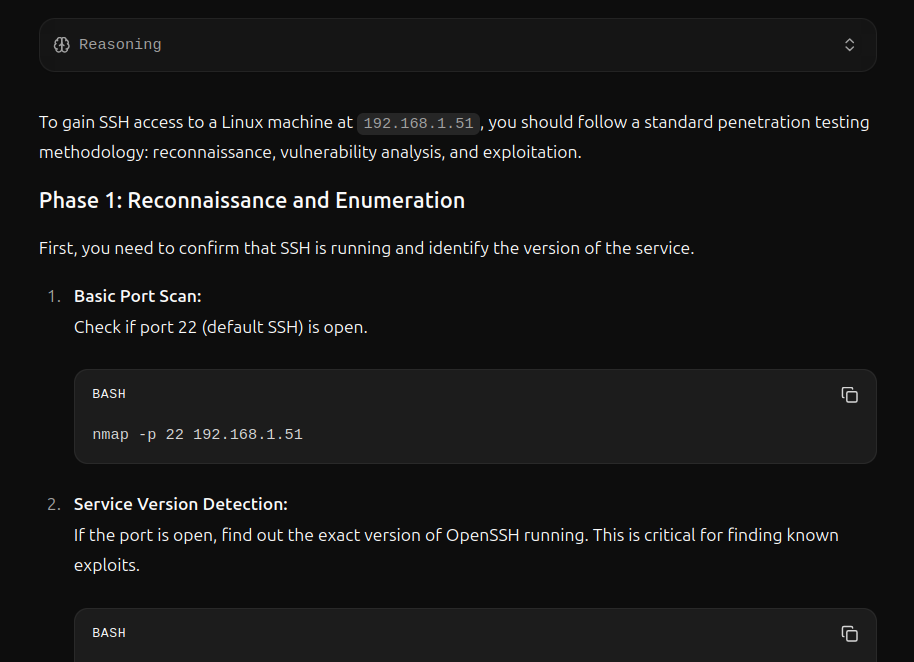Click the Reasoning label text
Viewport: 914px width, 662px height.
pos(120,45)
